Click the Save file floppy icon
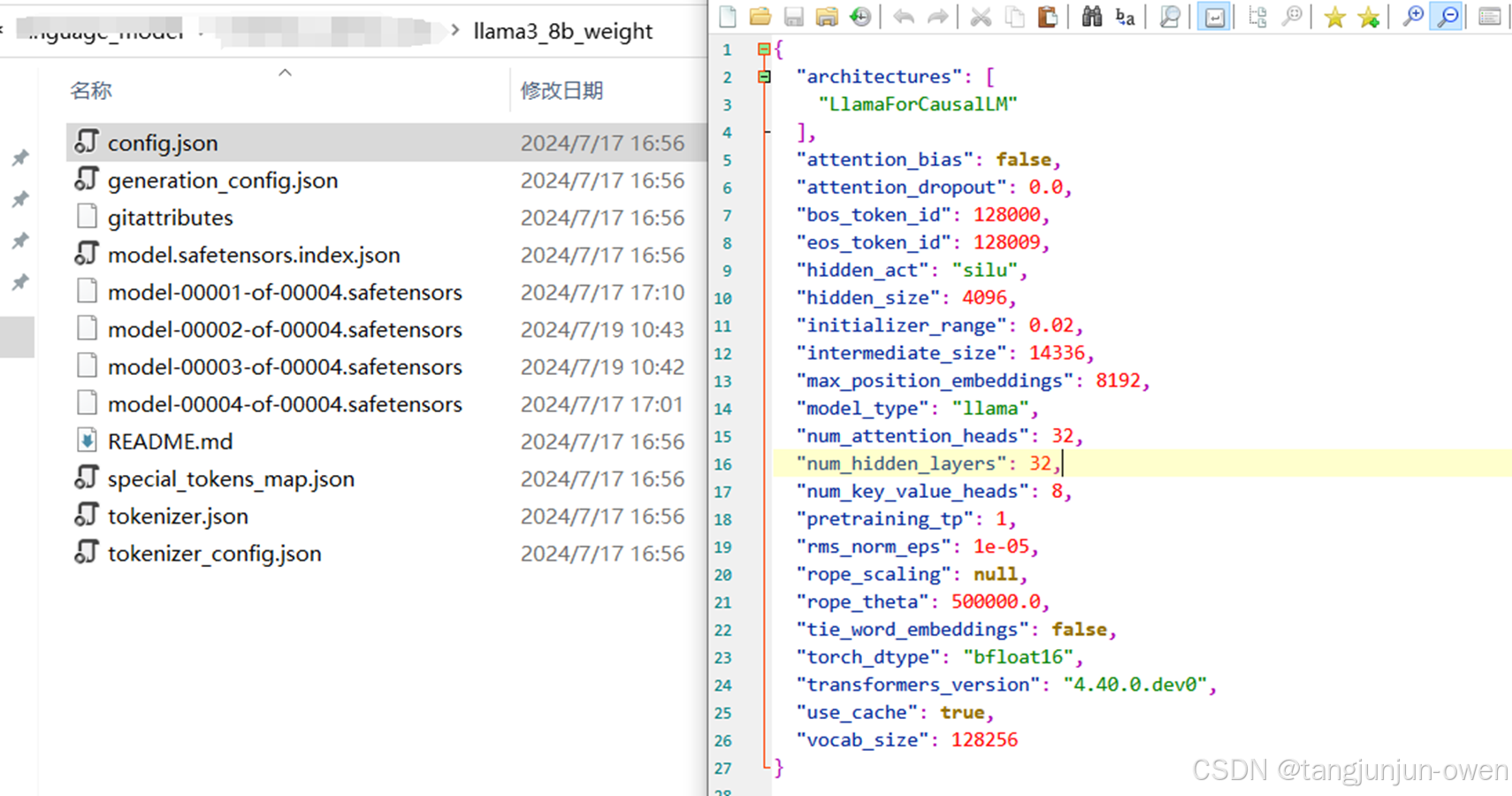Viewport: 1512px width, 796px height. pos(793,16)
